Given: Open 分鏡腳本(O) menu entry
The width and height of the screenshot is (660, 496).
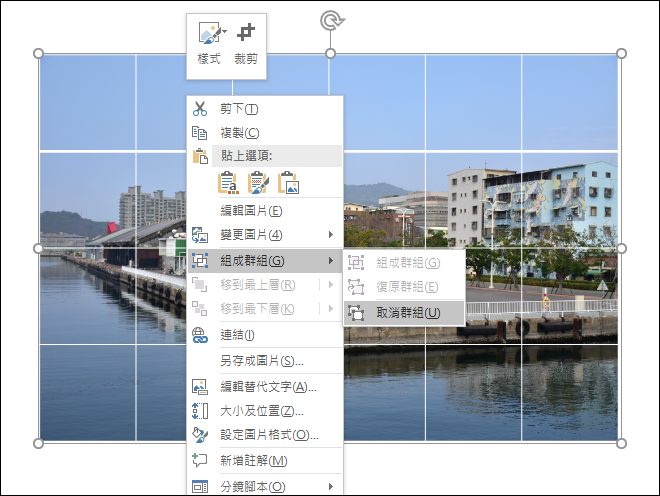Looking at the screenshot, I should [x=265, y=486].
